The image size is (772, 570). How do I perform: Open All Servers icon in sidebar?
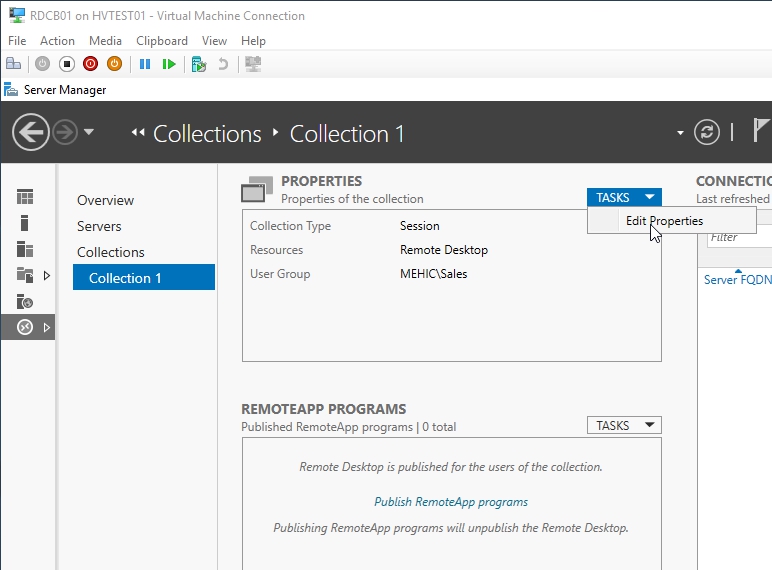point(25,249)
